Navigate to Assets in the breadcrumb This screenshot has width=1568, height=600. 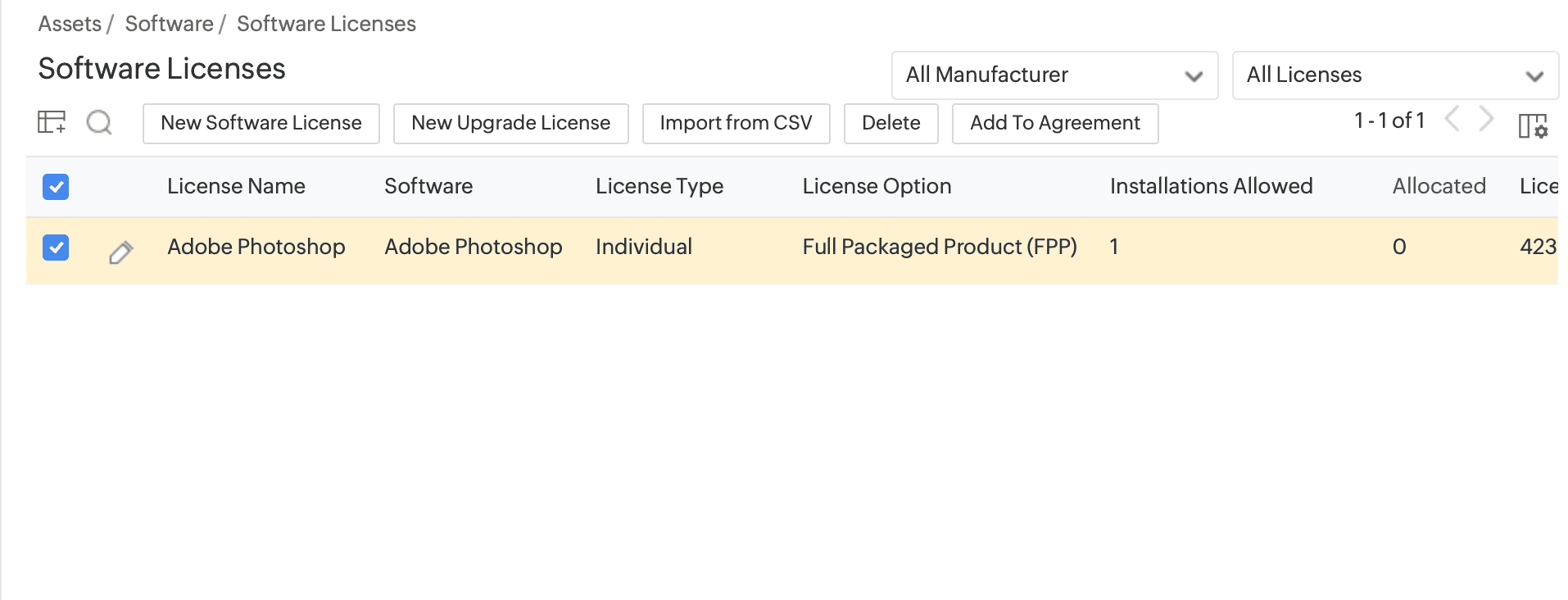coord(70,24)
